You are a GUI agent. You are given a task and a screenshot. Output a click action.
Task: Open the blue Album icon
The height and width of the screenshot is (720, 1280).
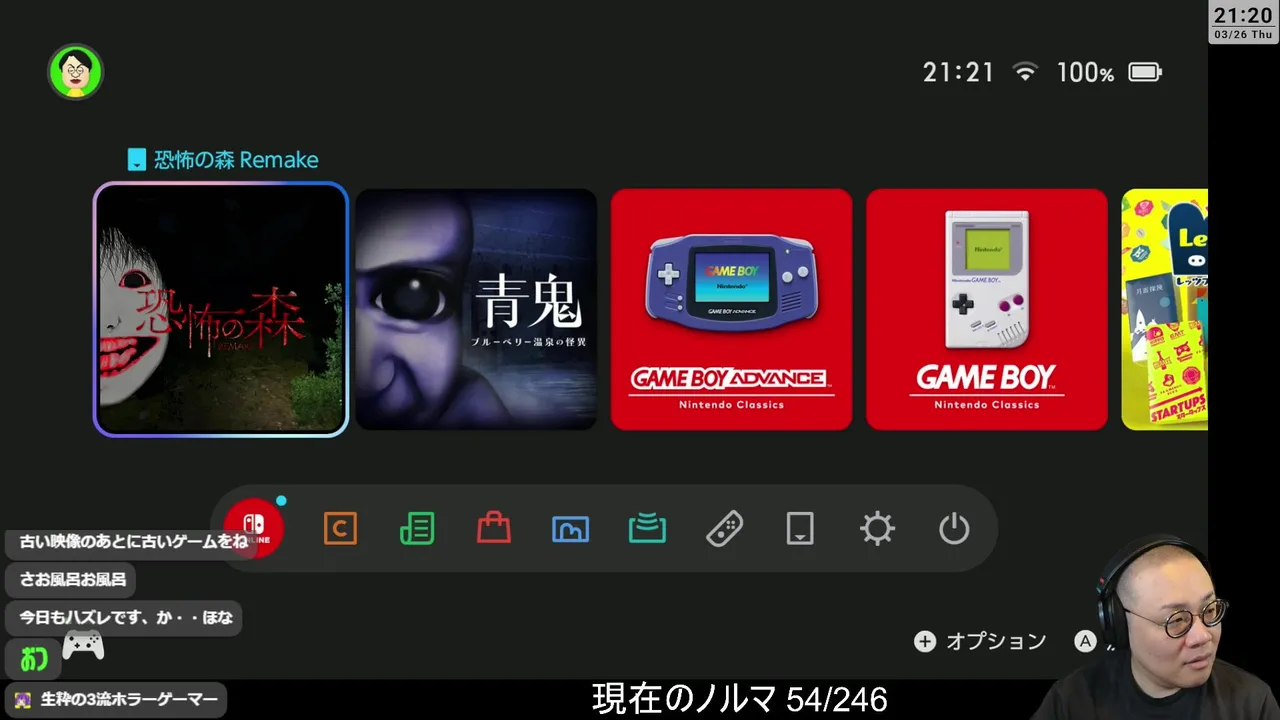pyautogui.click(x=570, y=528)
